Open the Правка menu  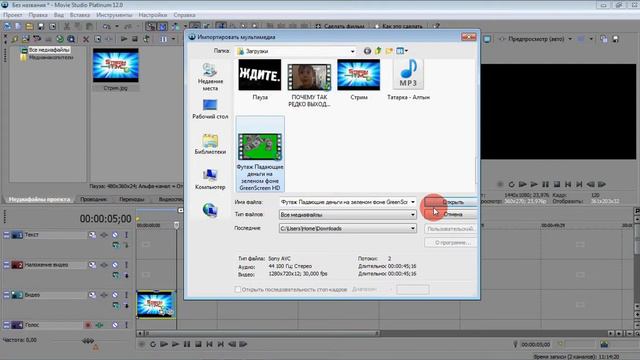click(x=38, y=15)
